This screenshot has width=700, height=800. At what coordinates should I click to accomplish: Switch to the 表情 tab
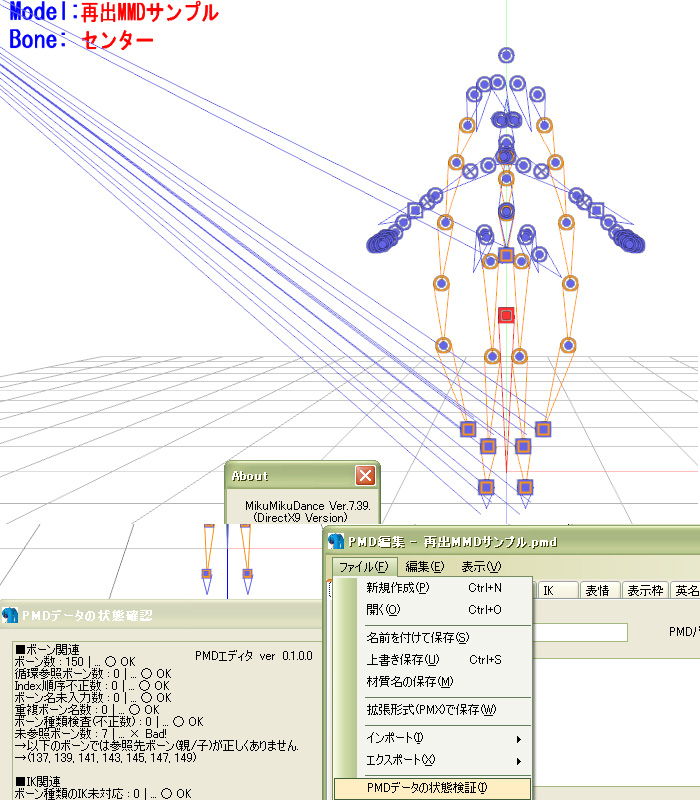click(599, 590)
